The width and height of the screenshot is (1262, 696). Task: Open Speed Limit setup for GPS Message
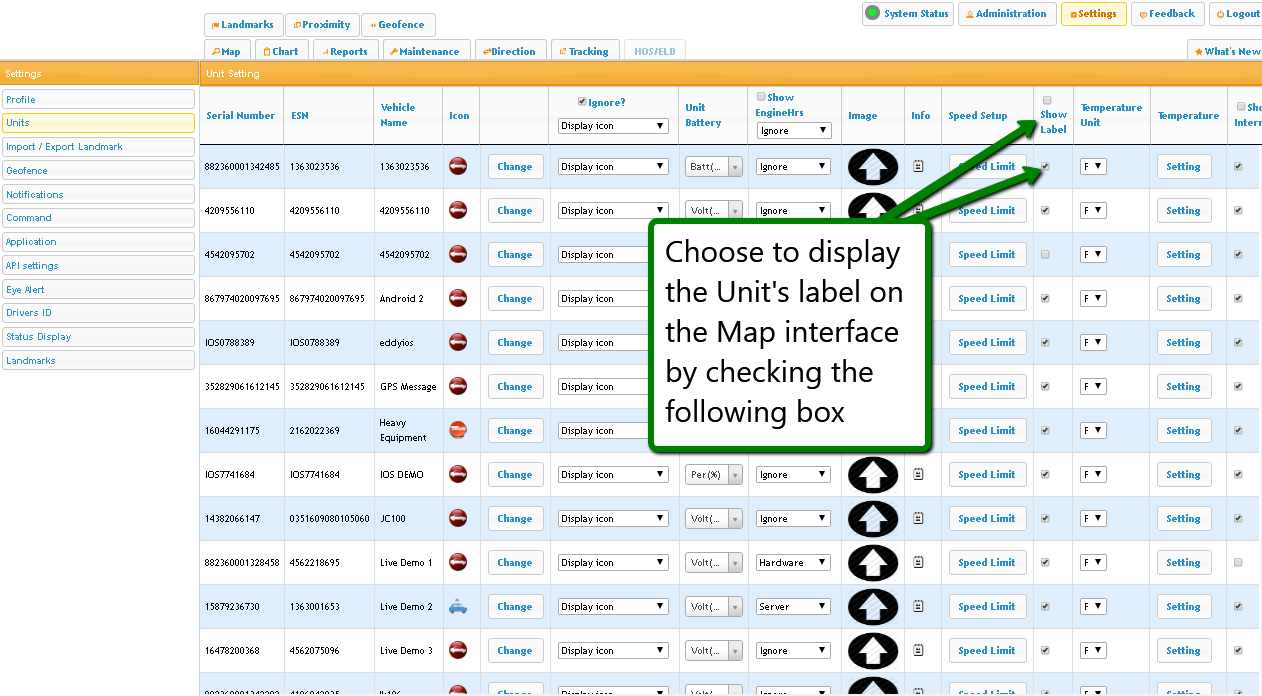click(986, 387)
